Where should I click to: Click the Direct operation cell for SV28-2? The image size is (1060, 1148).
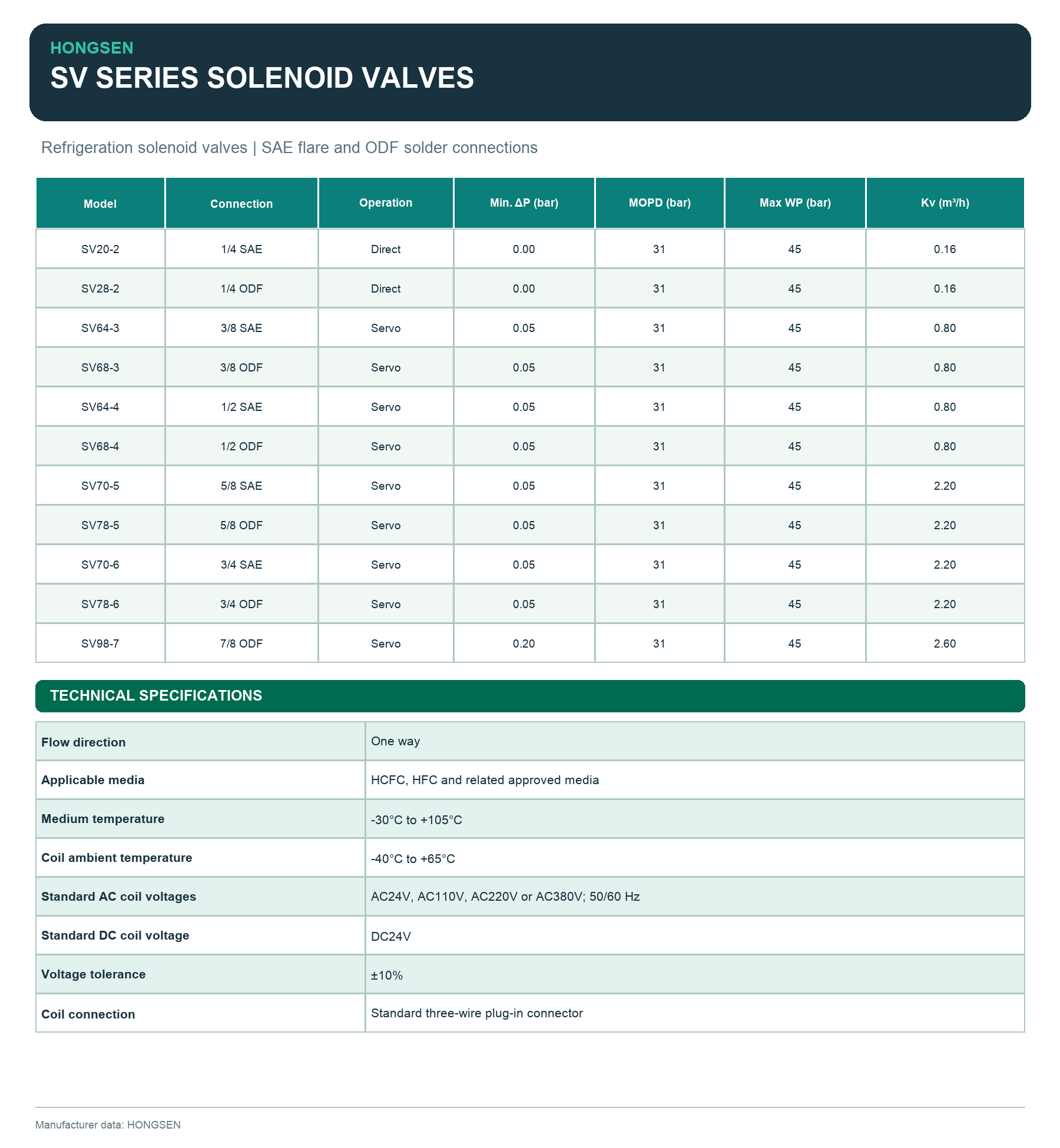pyautogui.click(x=386, y=288)
